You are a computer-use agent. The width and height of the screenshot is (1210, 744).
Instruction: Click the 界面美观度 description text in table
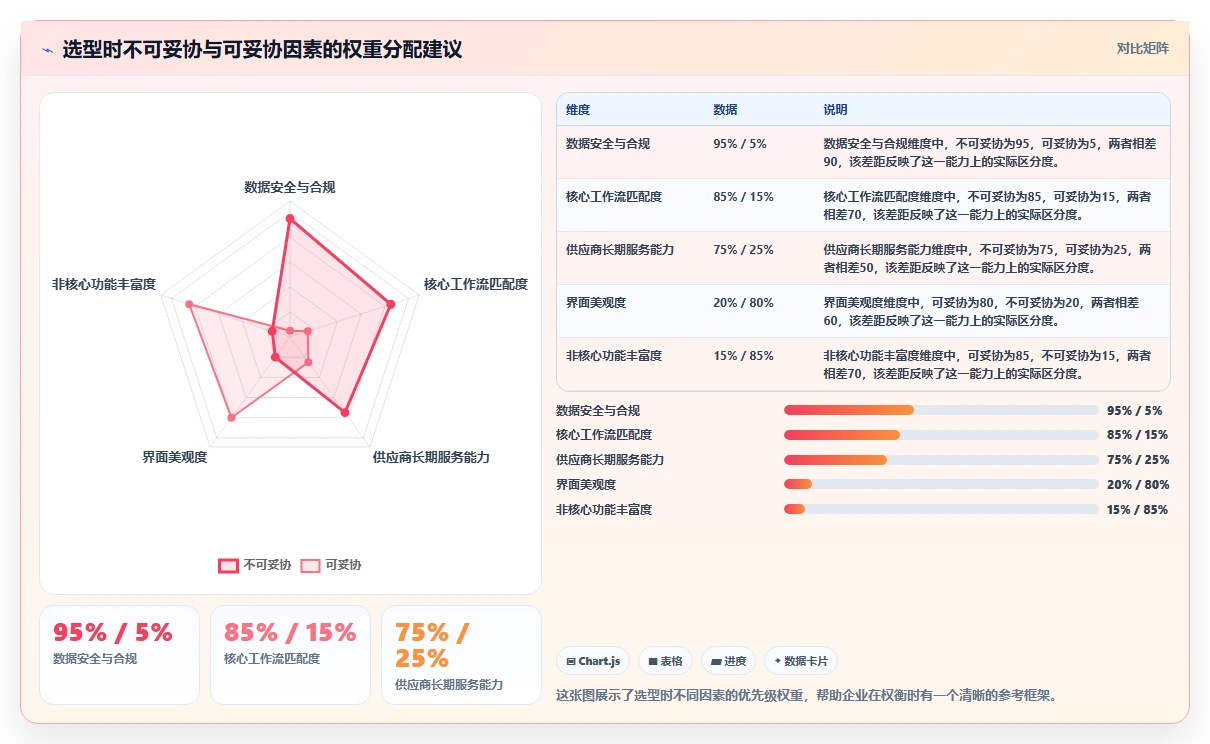pos(982,311)
